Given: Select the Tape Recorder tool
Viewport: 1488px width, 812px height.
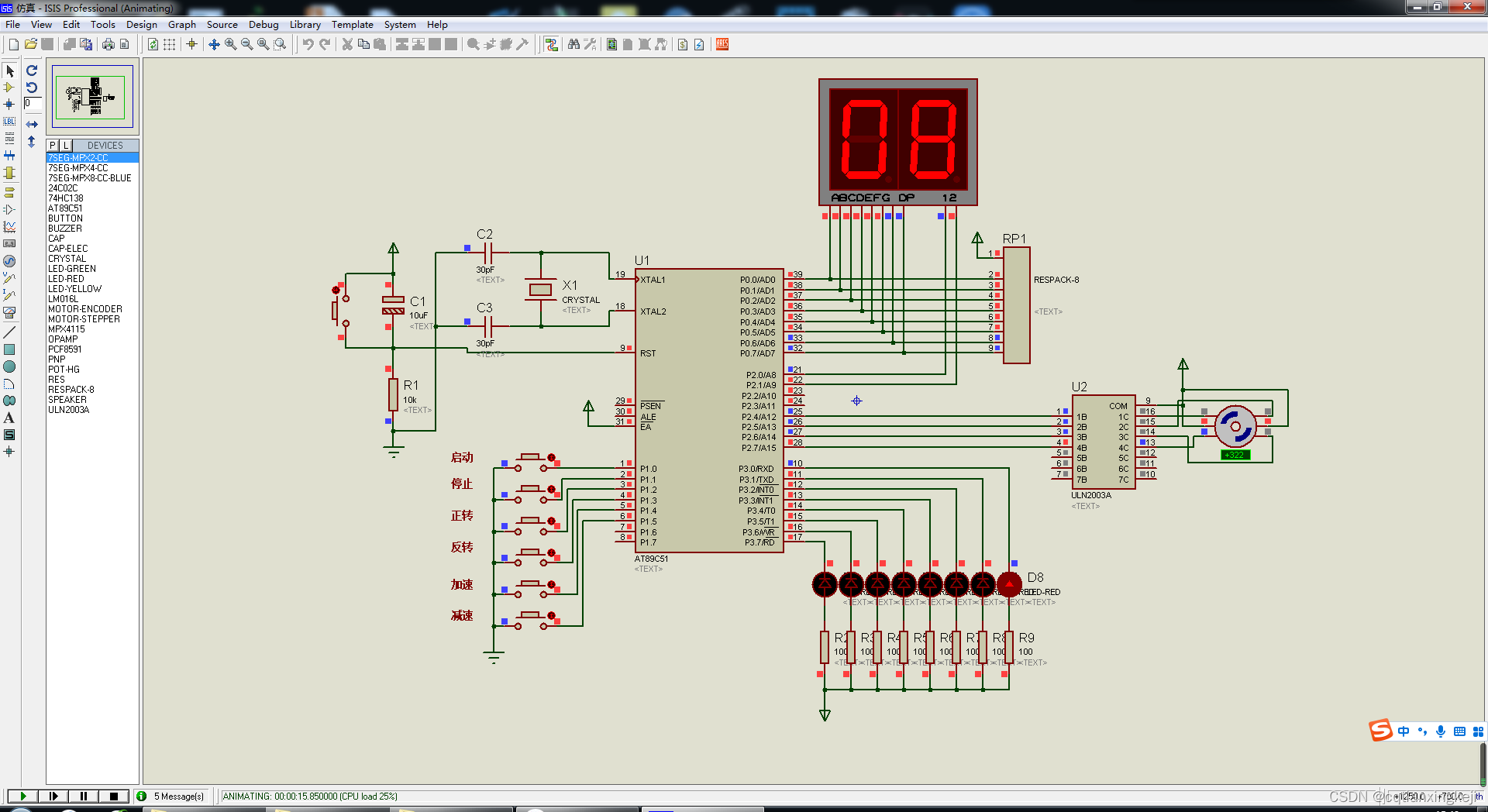Looking at the screenshot, I should 9,243.
